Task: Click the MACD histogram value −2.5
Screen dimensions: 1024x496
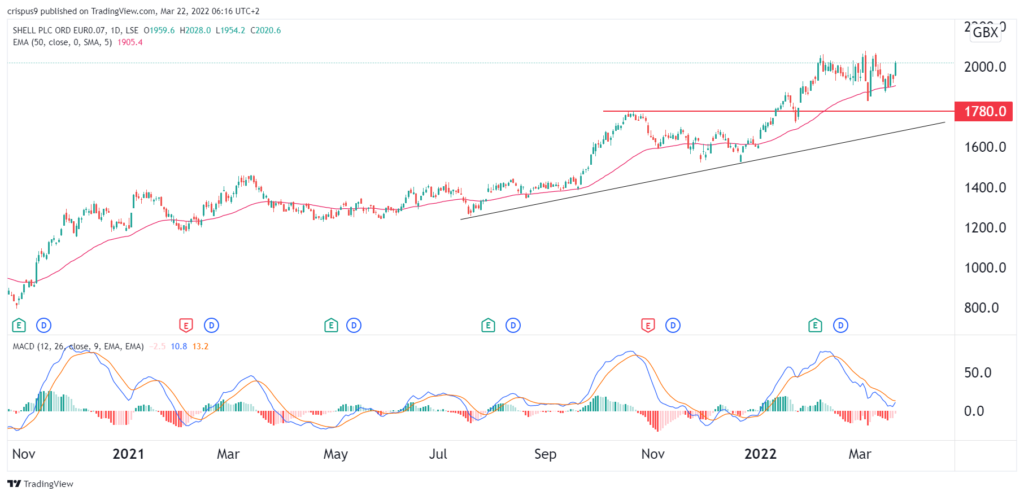Action: point(157,346)
